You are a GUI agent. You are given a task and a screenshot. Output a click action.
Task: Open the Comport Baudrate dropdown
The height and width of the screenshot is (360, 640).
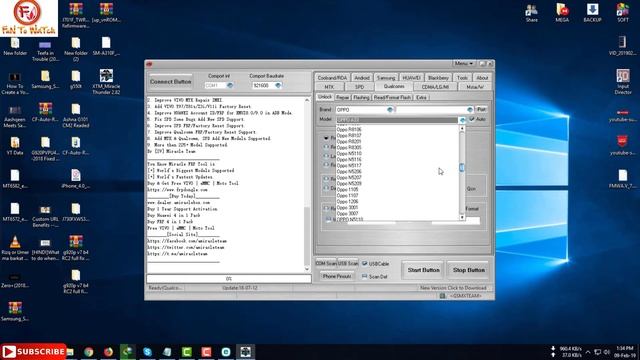click(x=278, y=85)
